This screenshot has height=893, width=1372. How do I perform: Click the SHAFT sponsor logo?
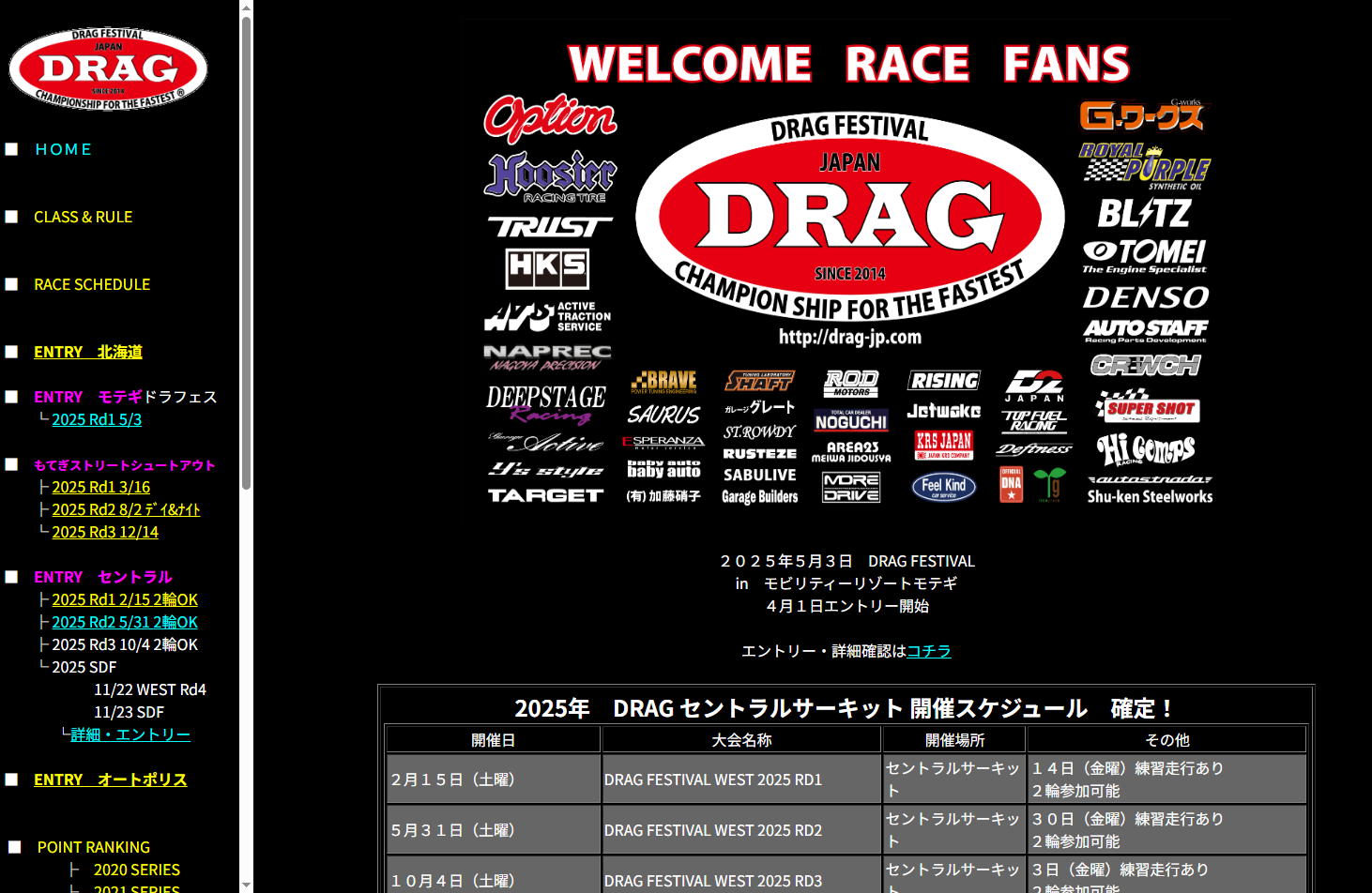759,381
